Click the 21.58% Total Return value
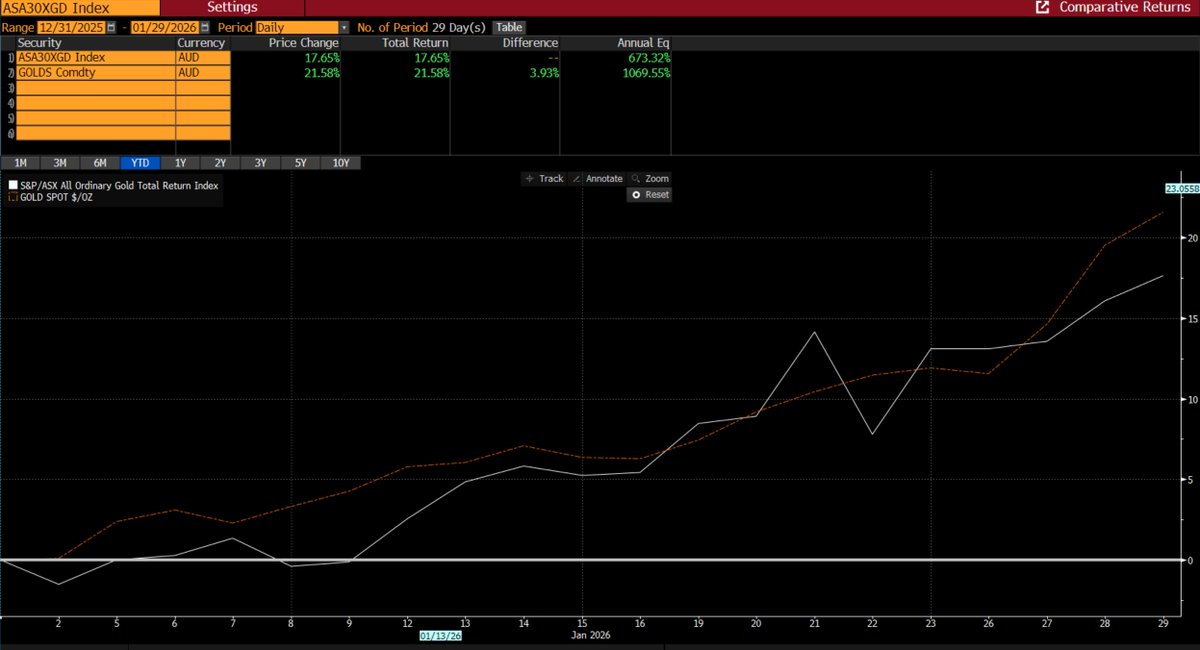 click(430, 73)
